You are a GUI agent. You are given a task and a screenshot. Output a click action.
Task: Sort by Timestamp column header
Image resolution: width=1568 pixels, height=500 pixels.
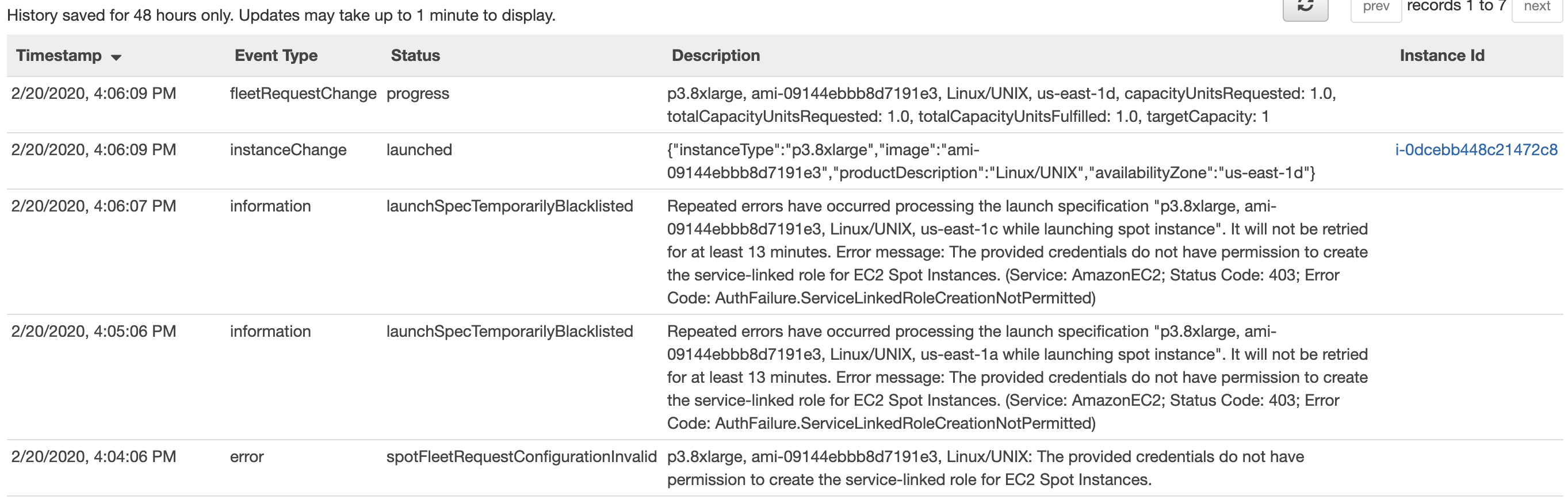pyautogui.click(x=59, y=55)
